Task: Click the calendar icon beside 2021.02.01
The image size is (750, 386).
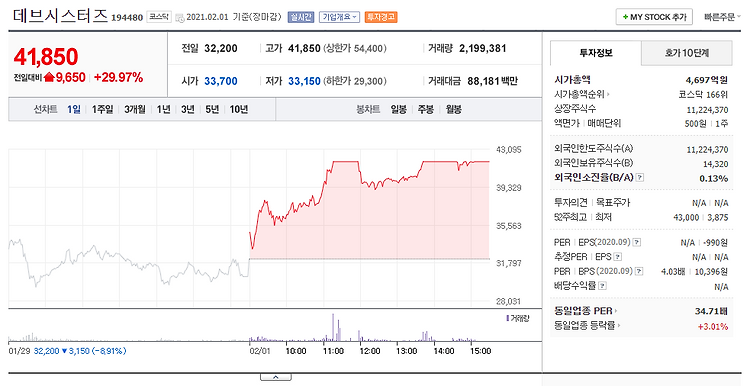Action: coord(179,18)
